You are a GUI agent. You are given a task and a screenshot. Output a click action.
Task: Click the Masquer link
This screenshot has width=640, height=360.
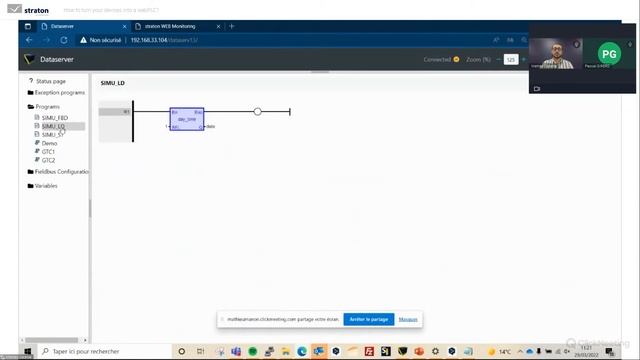coord(408,319)
